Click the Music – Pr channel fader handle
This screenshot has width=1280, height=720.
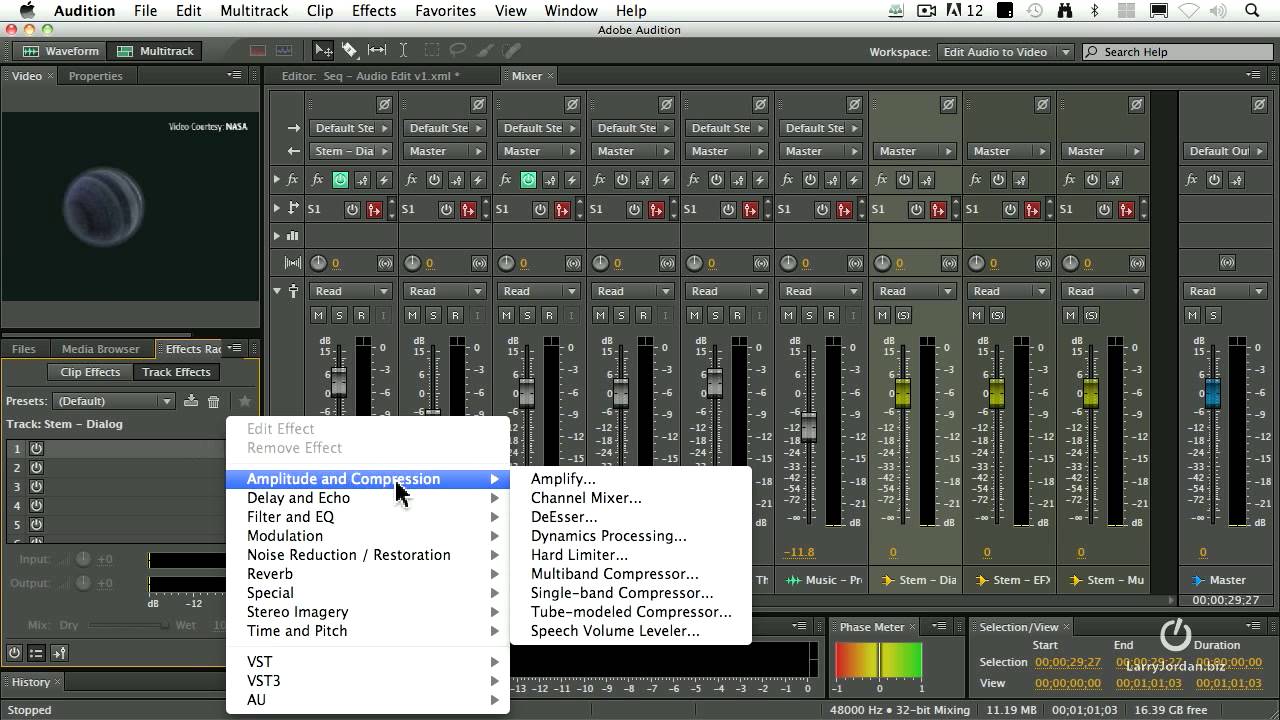coord(808,427)
